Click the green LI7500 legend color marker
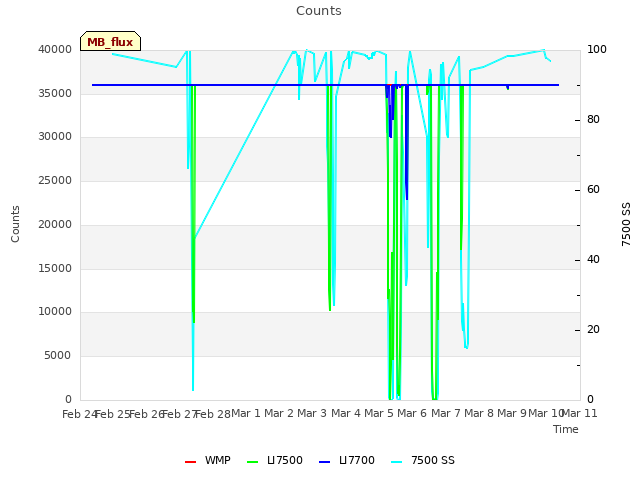Viewport: 640px width, 480px height. pos(253,462)
